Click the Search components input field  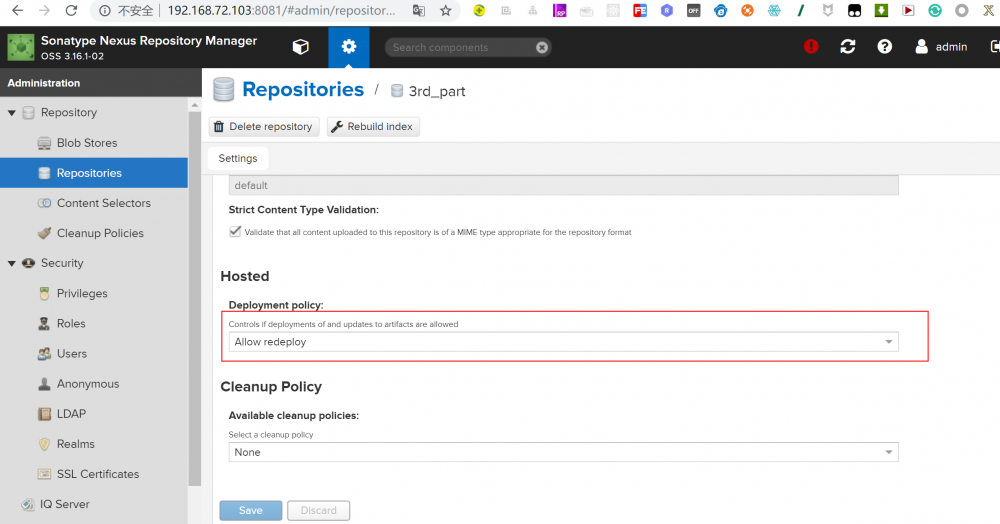tap(460, 47)
